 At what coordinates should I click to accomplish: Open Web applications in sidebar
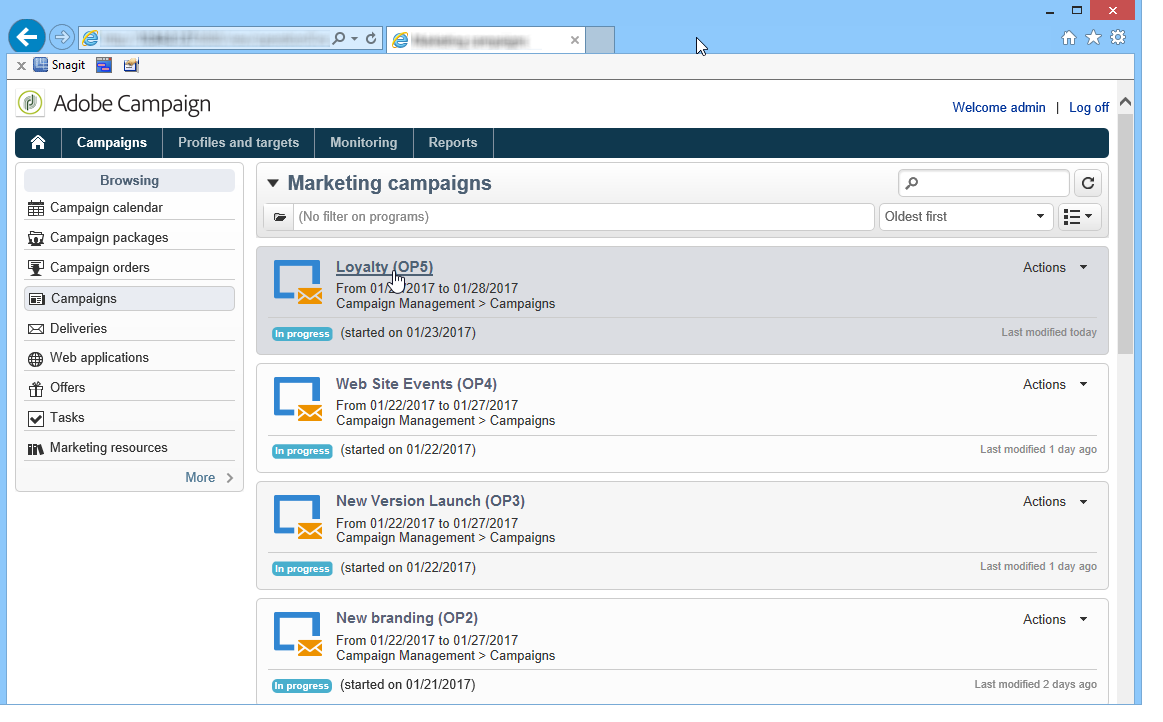(129, 358)
